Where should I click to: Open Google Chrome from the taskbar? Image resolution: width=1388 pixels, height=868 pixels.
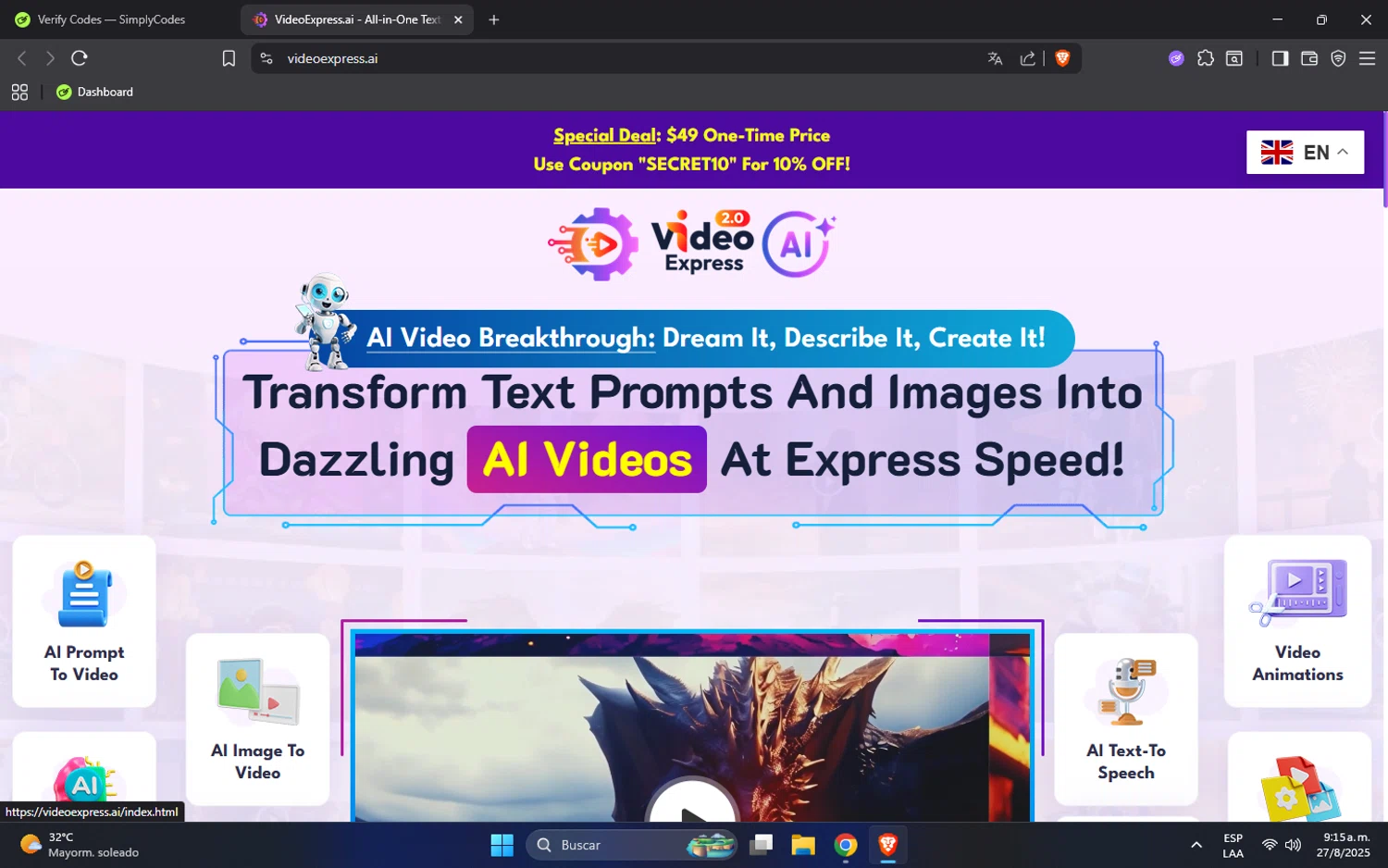tap(845, 845)
